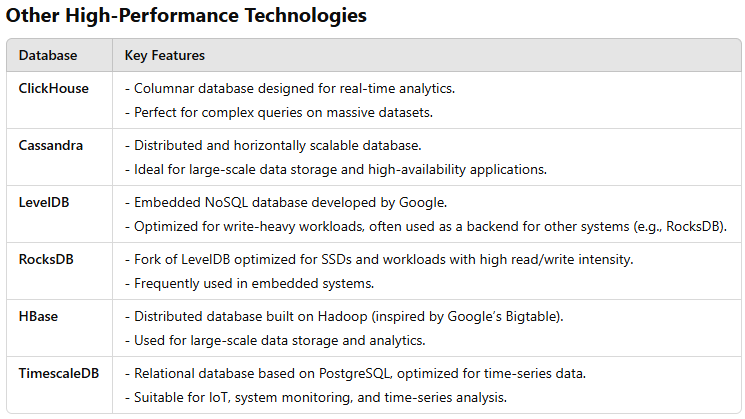
Task: Select the Database column header
Action: click(48, 56)
